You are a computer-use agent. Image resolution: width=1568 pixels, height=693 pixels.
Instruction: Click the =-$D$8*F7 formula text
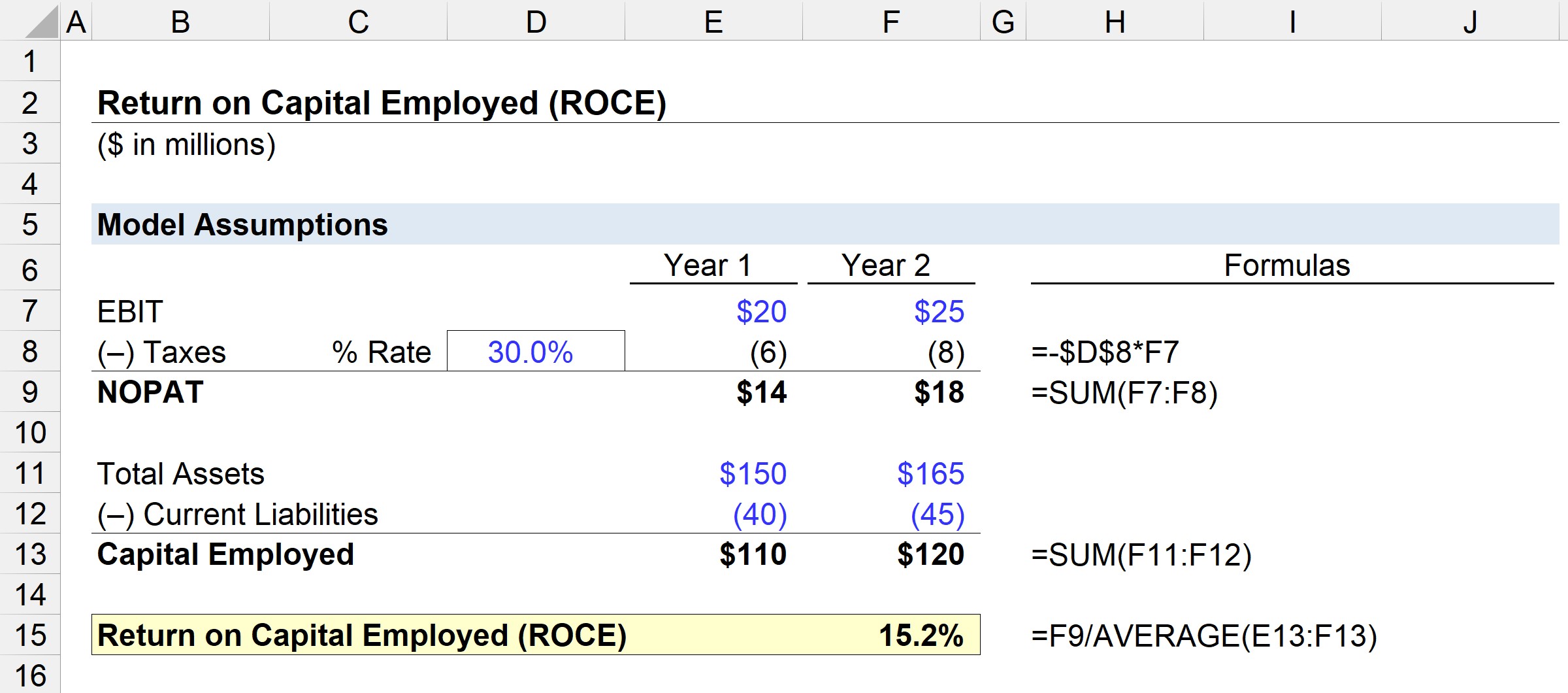[1105, 352]
